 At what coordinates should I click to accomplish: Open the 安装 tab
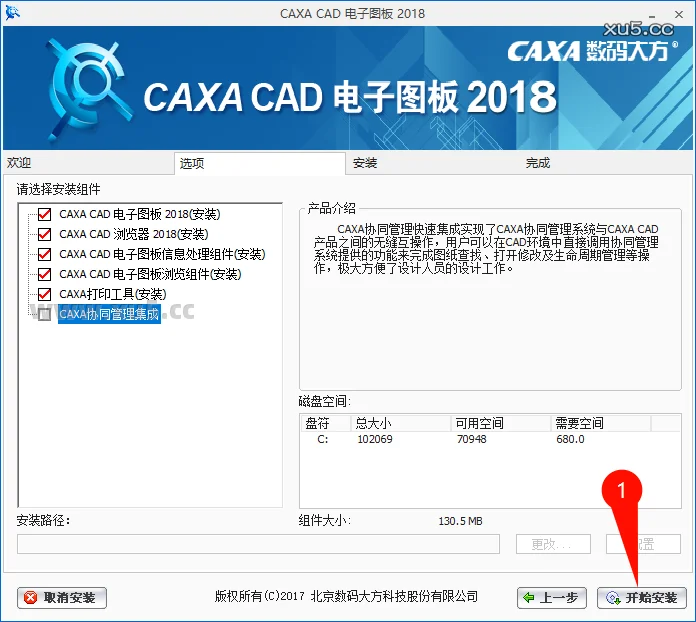(364, 163)
